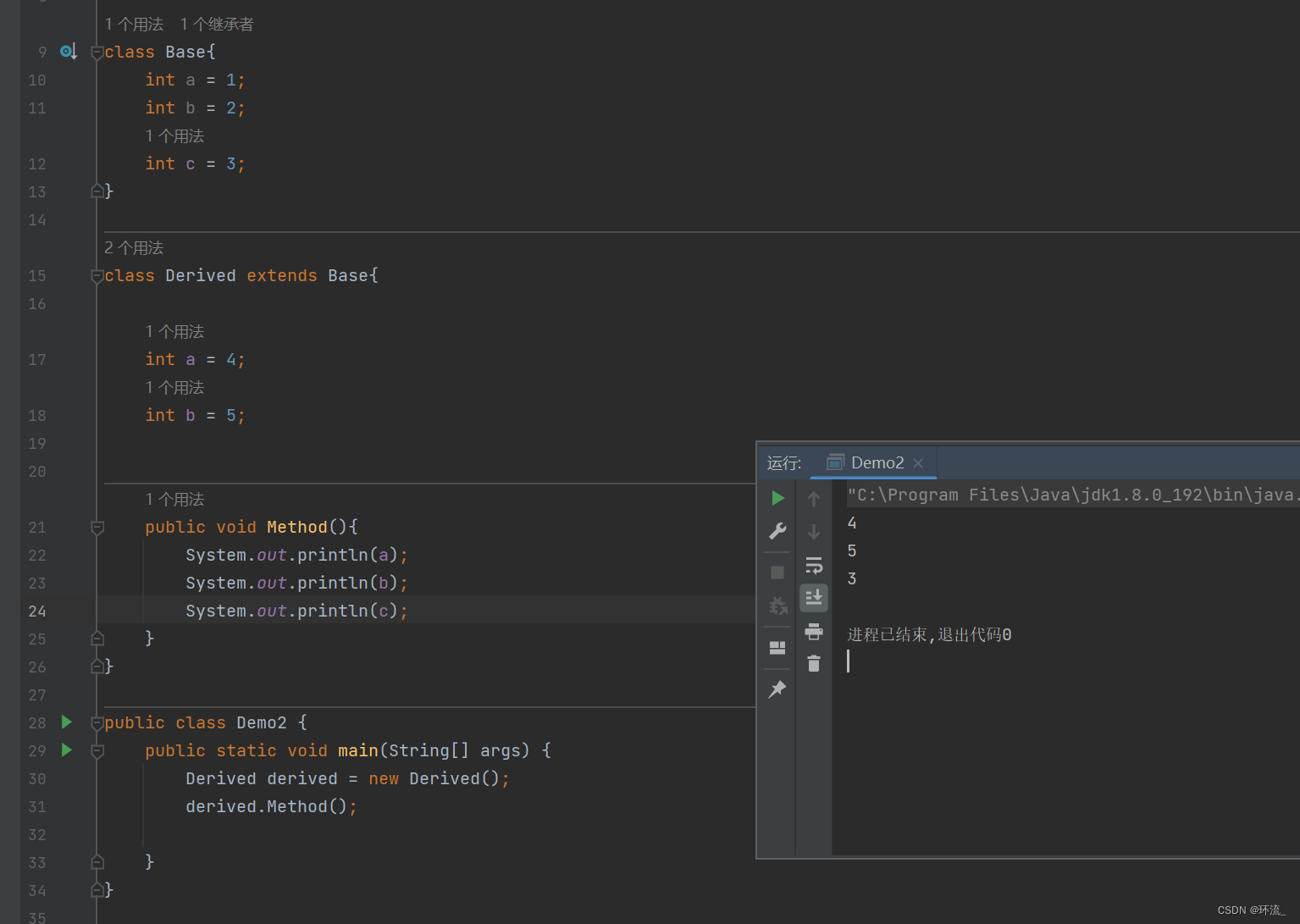Run Demo2 class from gutter arrow on line 28
1300x924 pixels.
67,722
